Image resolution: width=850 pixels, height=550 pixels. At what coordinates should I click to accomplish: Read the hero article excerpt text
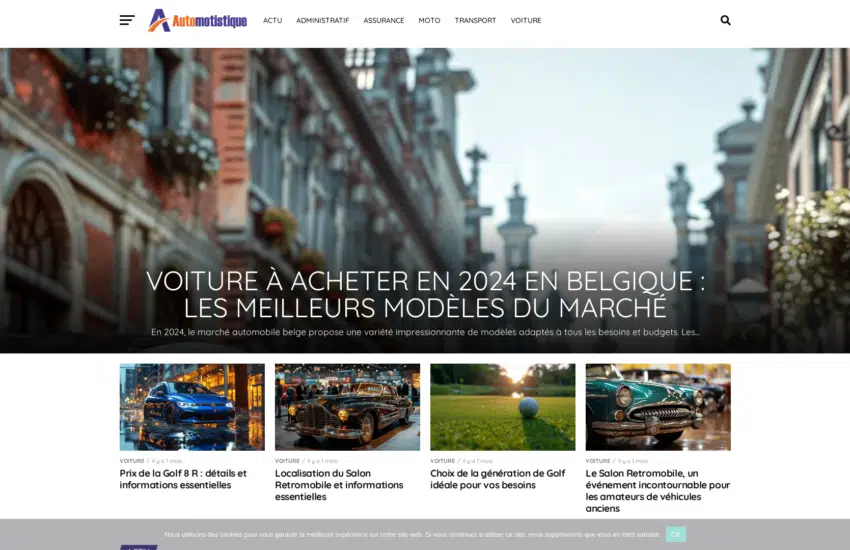click(x=425, y=332)
